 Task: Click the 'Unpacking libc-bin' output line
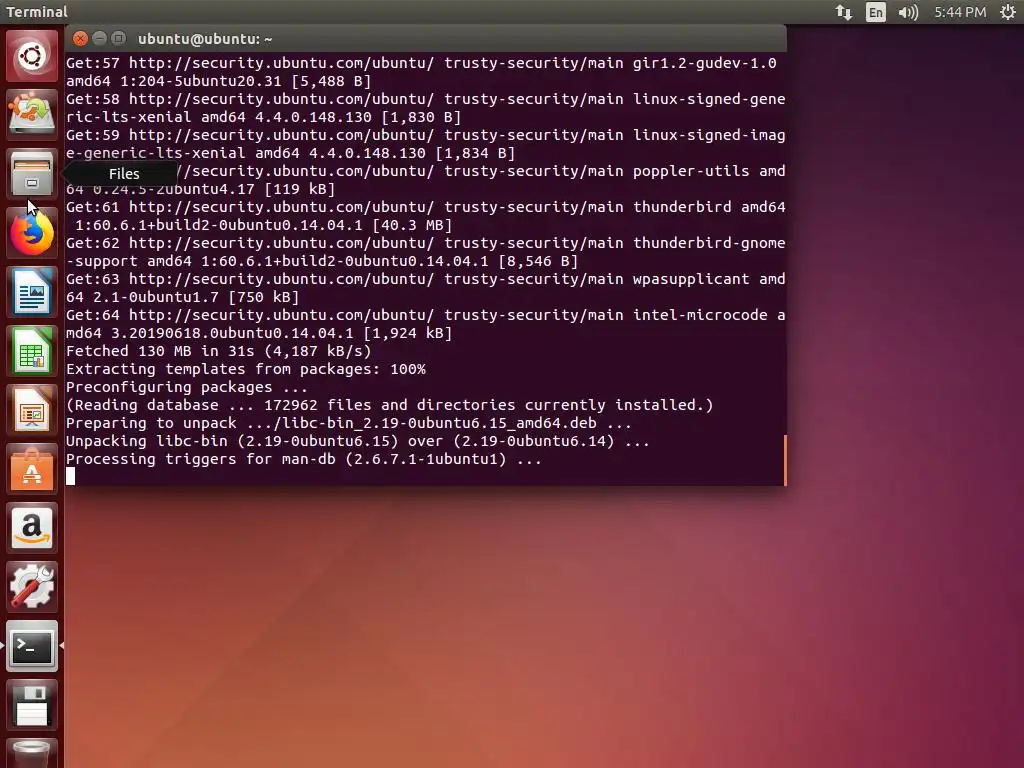coord(358,441)
